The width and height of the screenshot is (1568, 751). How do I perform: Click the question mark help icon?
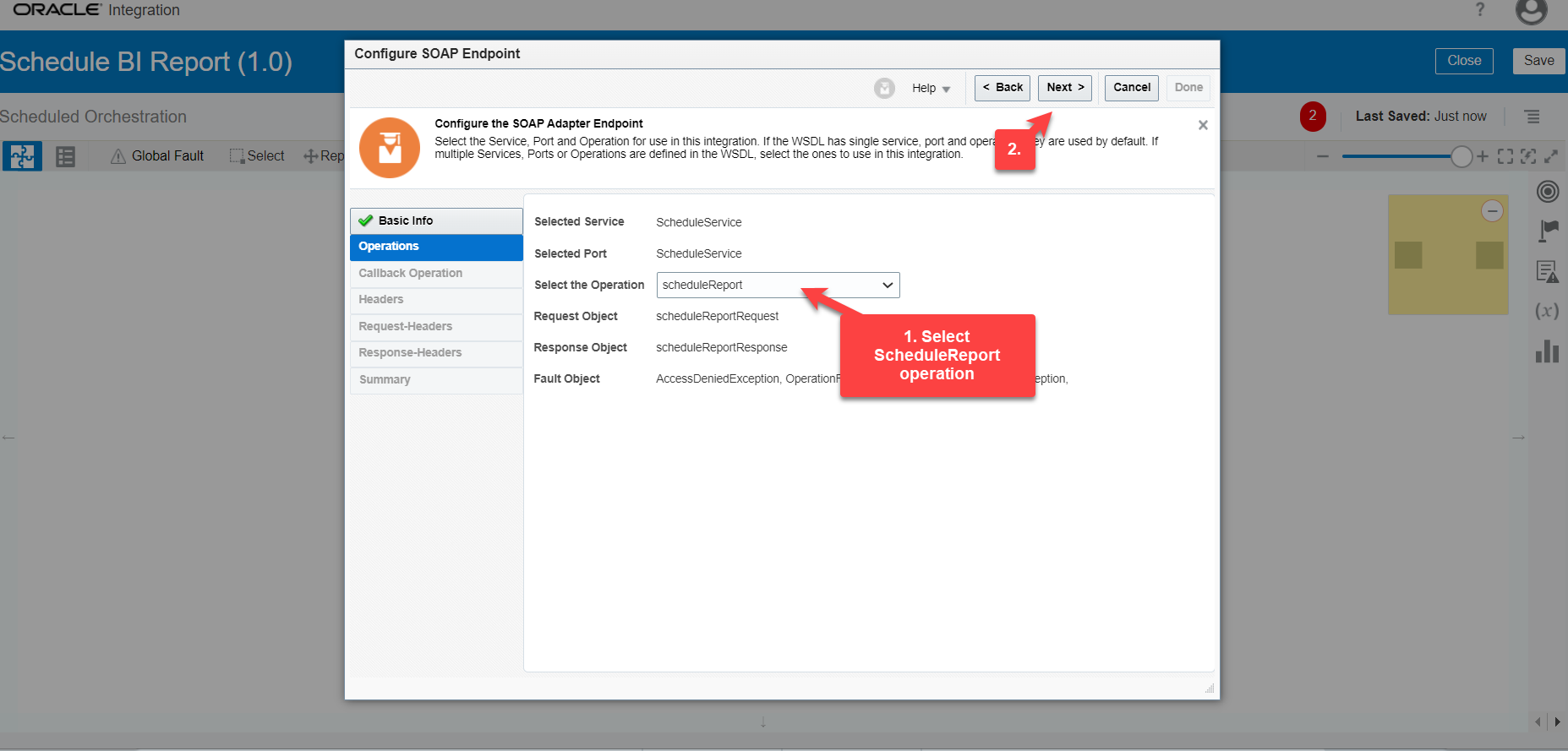click(1479, 10)
